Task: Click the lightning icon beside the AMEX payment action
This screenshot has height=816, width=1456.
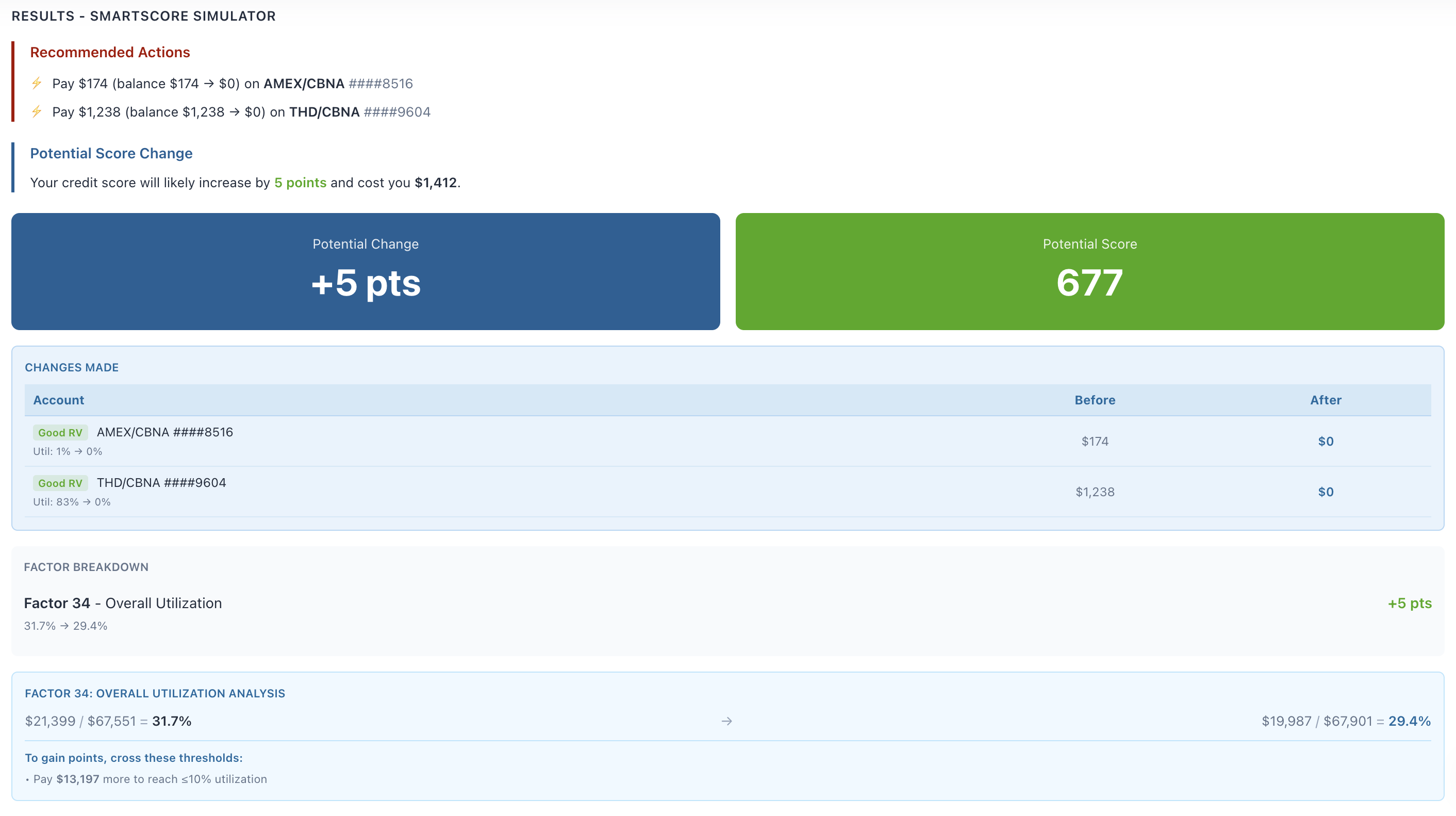Action: [37, 83]
